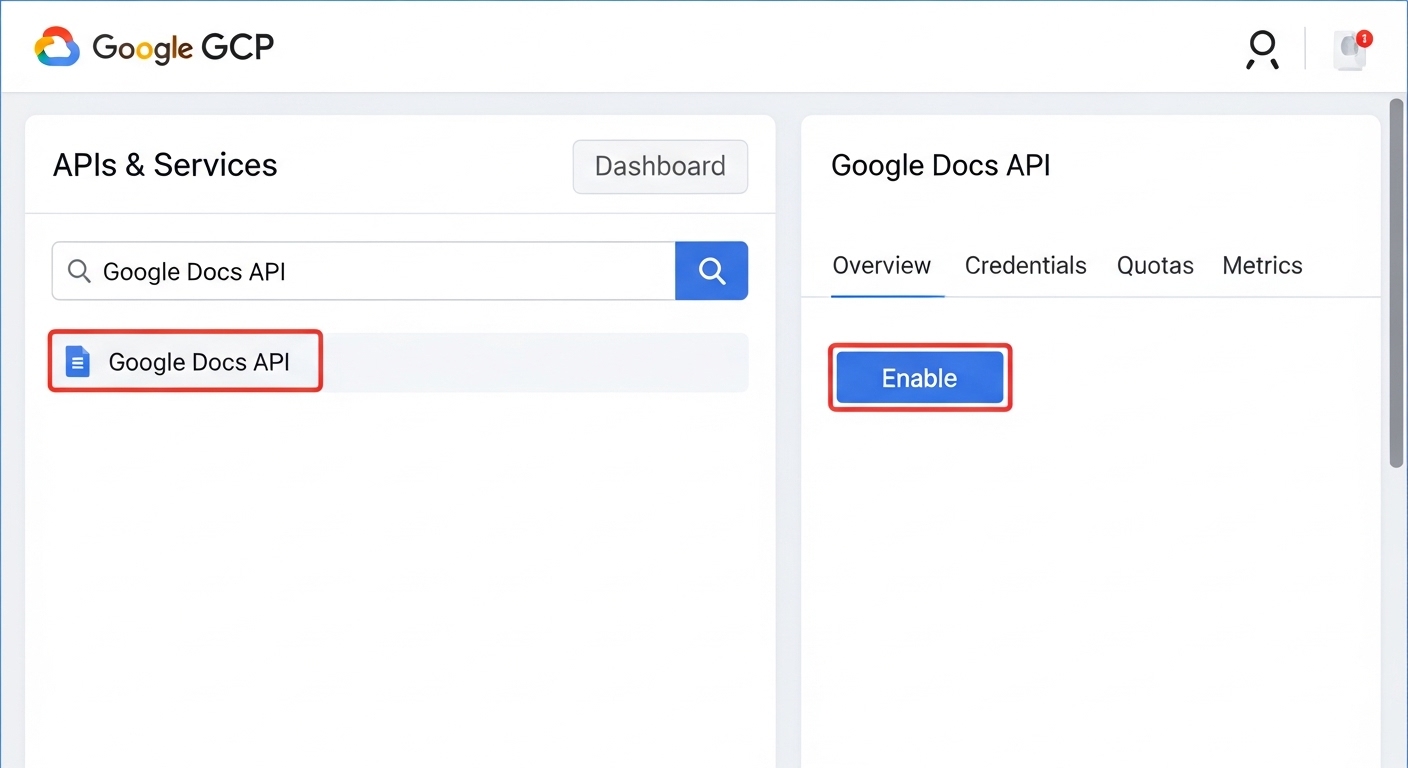Click the Google GCP header text
The image size is (1408, 768).
183,48
